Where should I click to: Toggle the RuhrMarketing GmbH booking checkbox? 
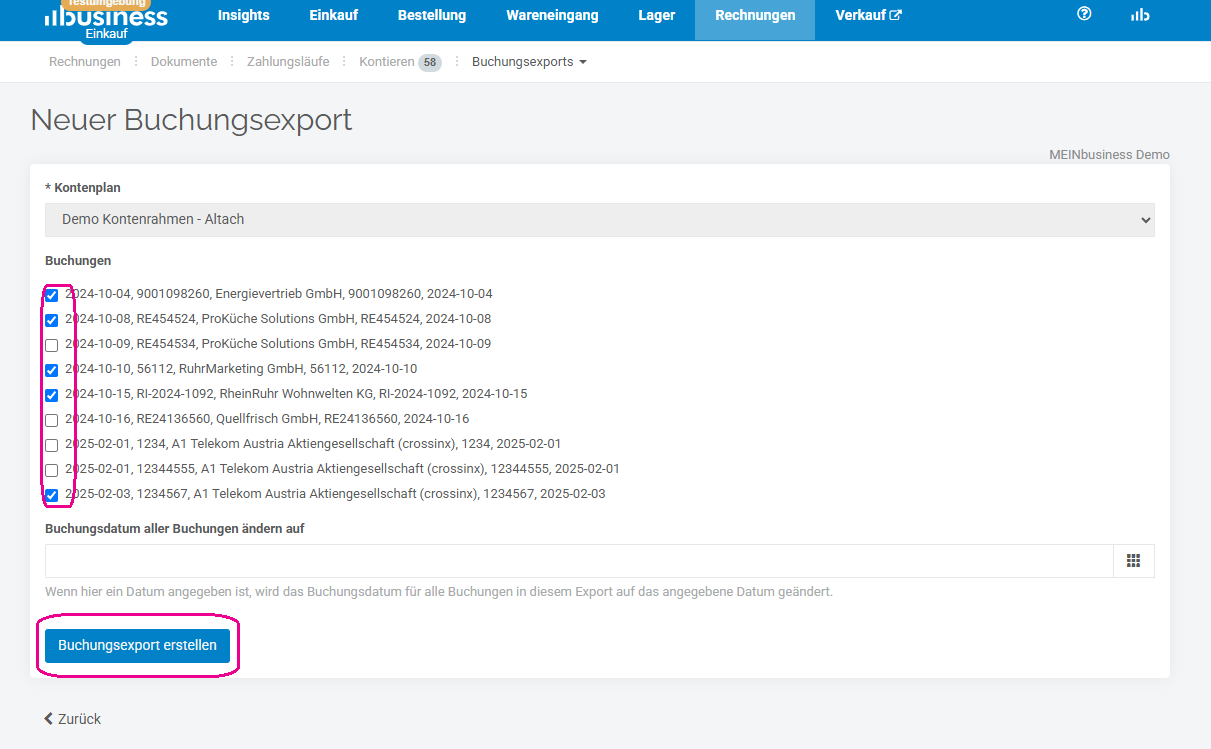pos(52,370)
